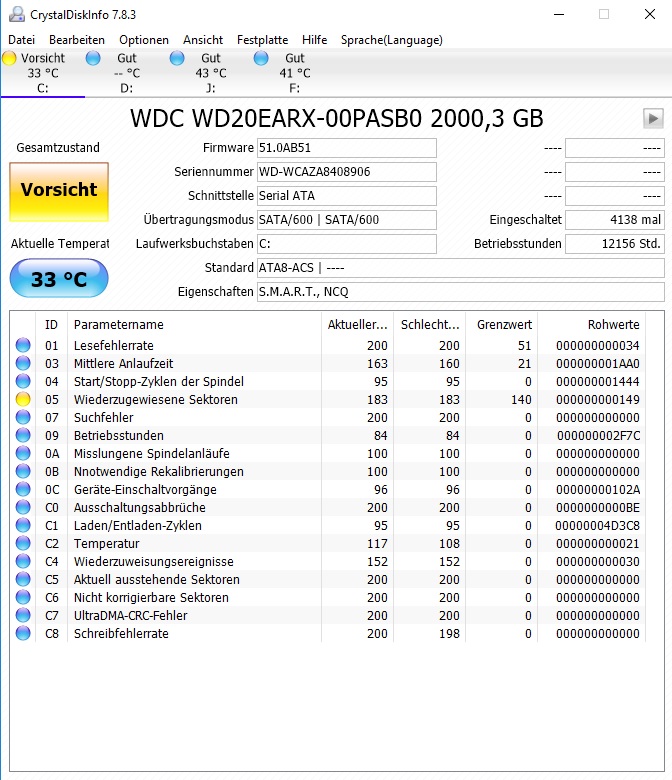Select raw value 000000001AA0
The image size is (672, 780).
[597, 364]
